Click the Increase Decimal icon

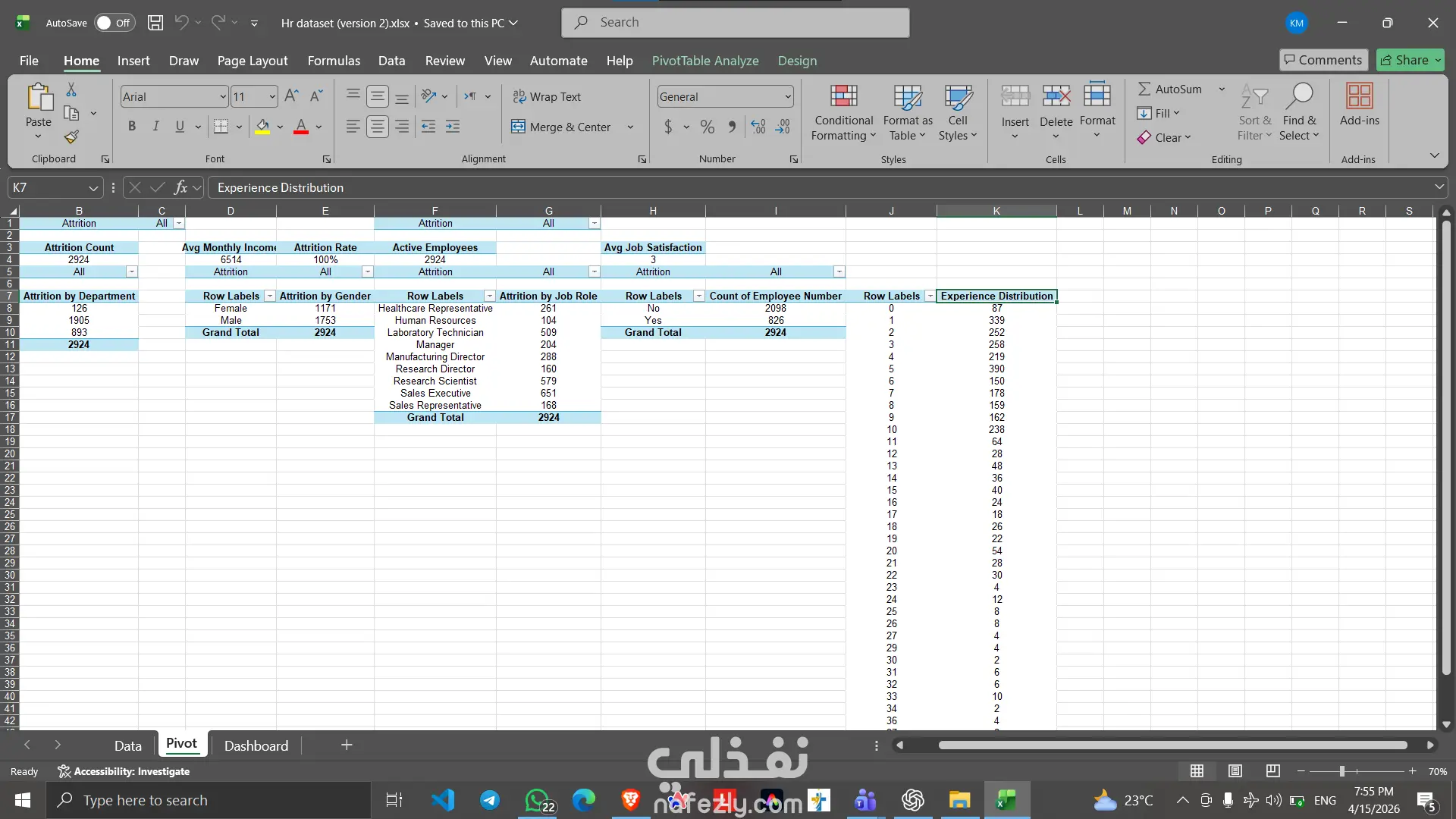tap(758, 127)
